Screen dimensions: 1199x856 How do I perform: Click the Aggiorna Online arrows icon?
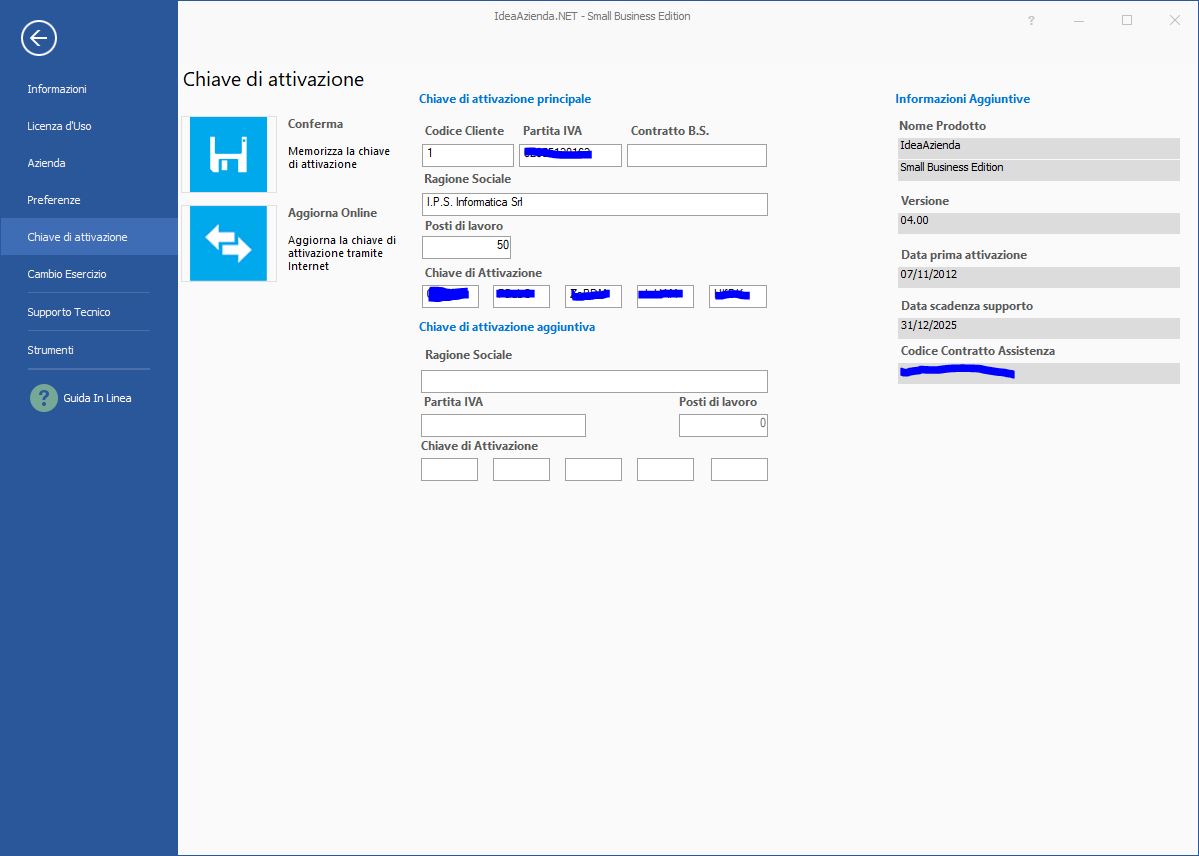click(x=228, y=243)
